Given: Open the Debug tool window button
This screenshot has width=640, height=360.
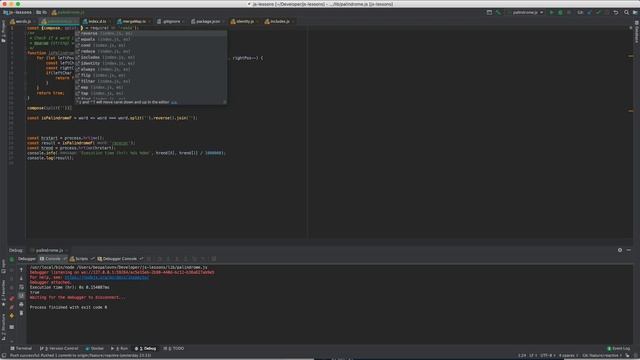Looking at the screenshot, I should pyautogui.click(x=146, y=349).
